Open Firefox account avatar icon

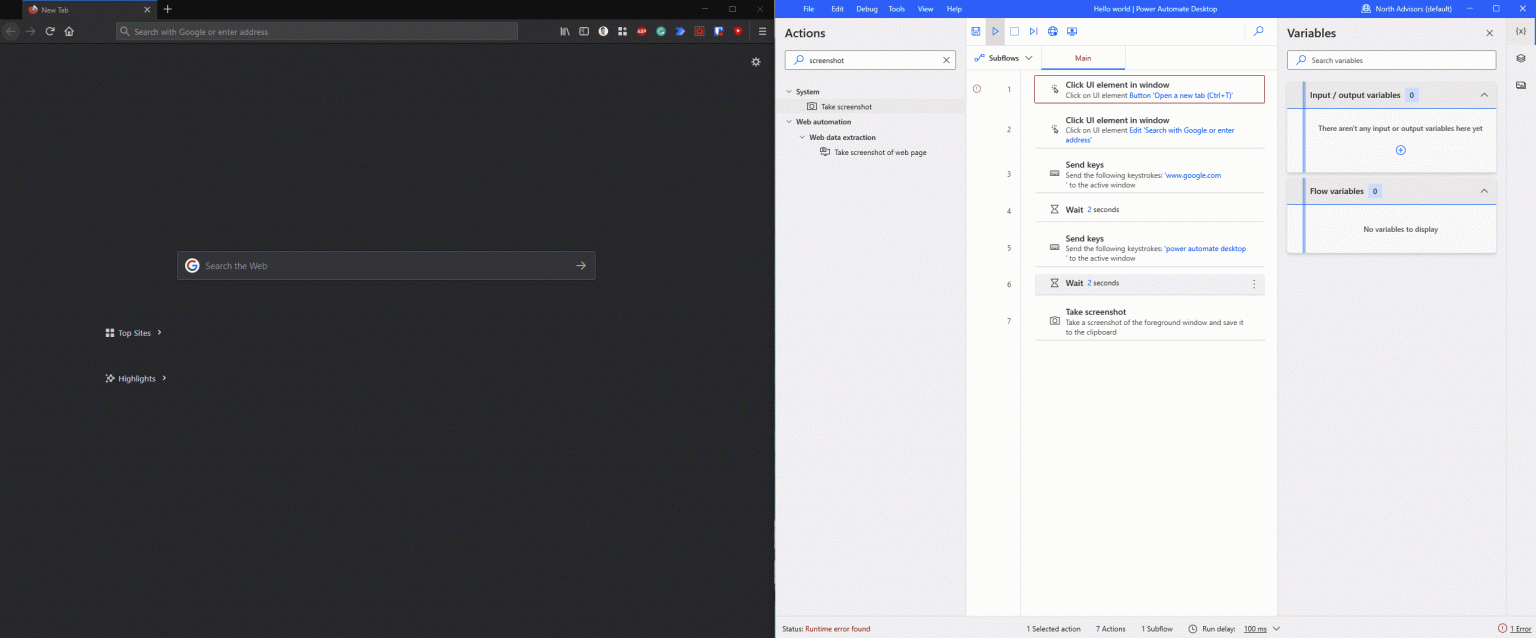[x=603, y=31]
